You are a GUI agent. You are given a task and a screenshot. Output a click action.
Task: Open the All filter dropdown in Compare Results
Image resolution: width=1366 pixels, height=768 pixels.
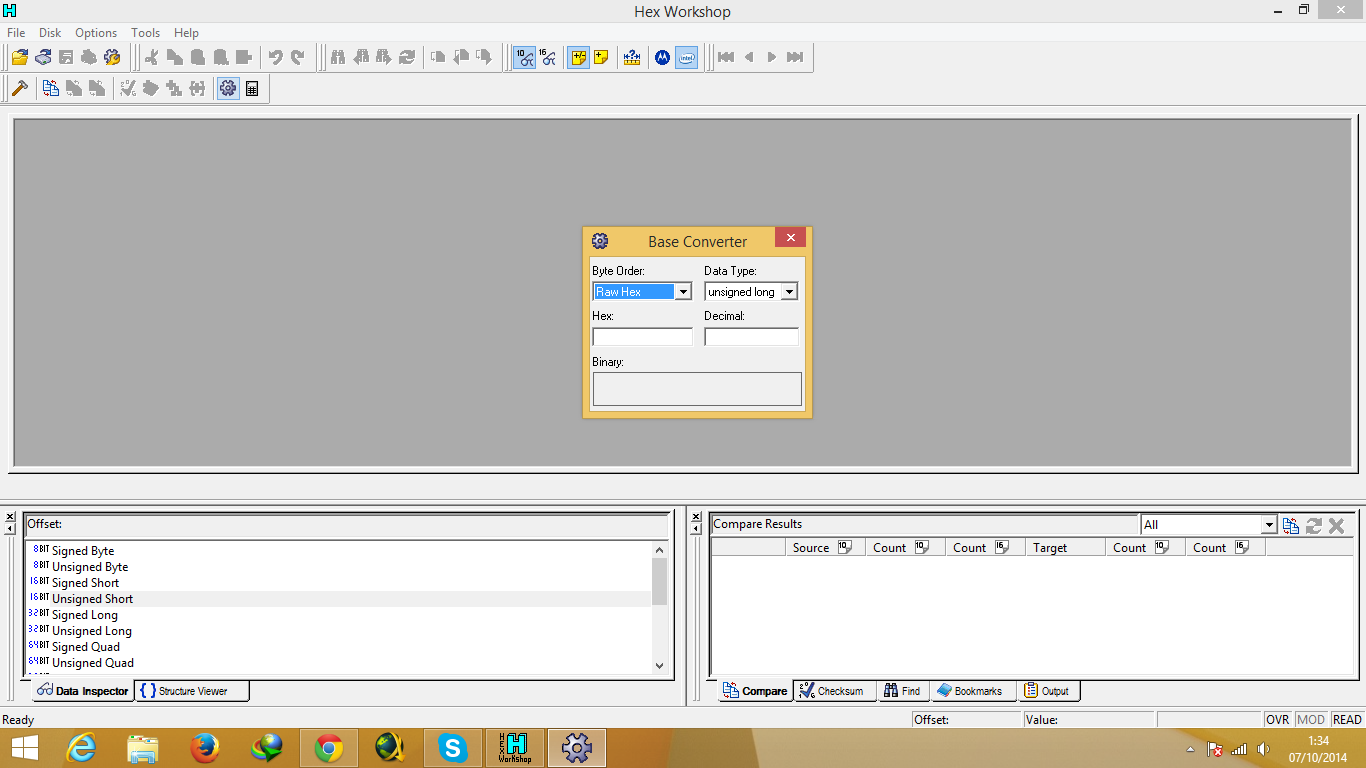[1209, 524]
